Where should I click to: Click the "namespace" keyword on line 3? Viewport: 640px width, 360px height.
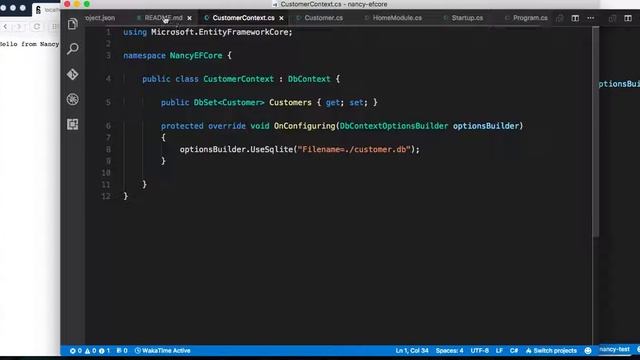click(144, 56)
